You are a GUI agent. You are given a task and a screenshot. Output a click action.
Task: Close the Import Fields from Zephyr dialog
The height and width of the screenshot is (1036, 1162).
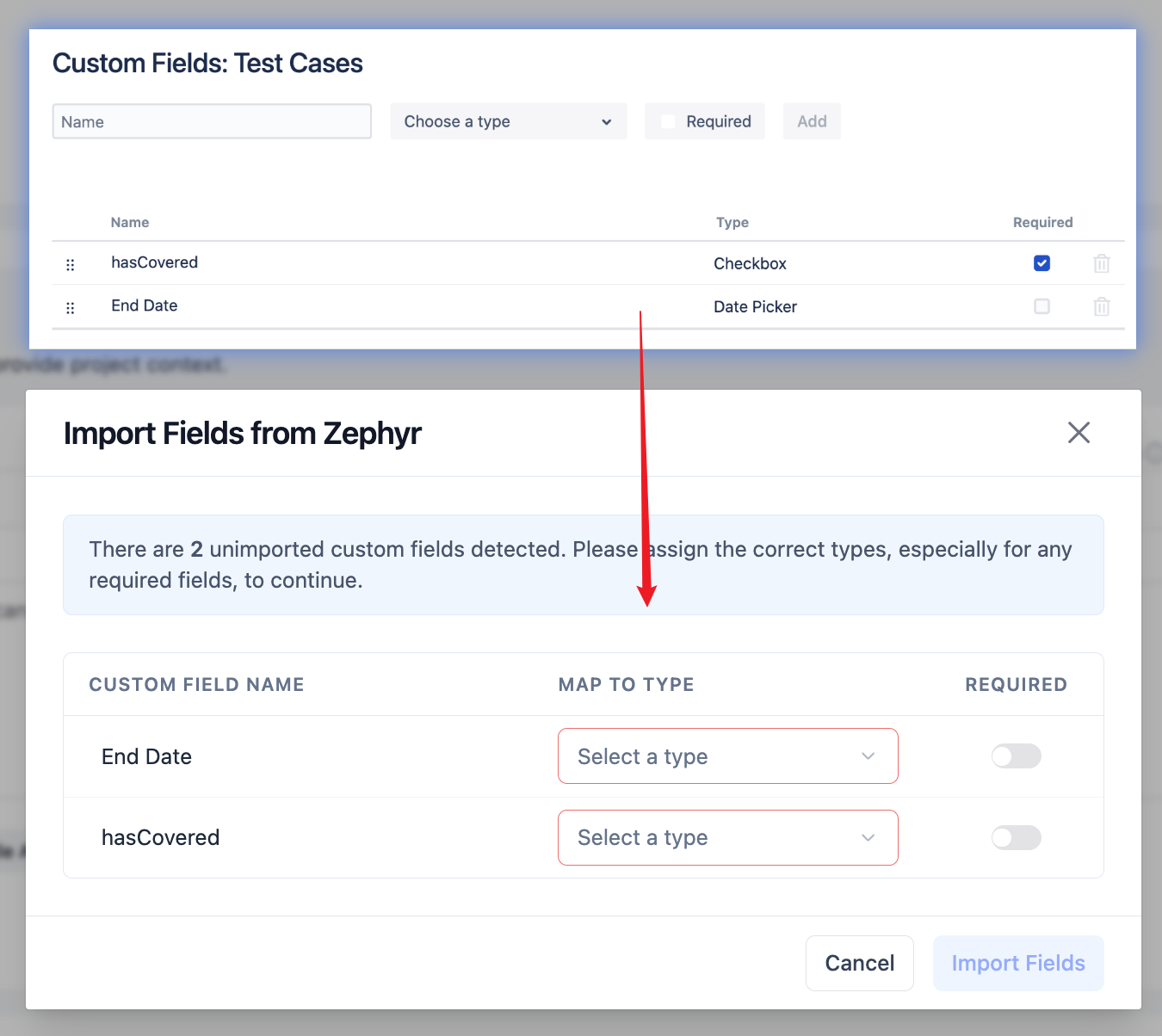click(1079, 432)
